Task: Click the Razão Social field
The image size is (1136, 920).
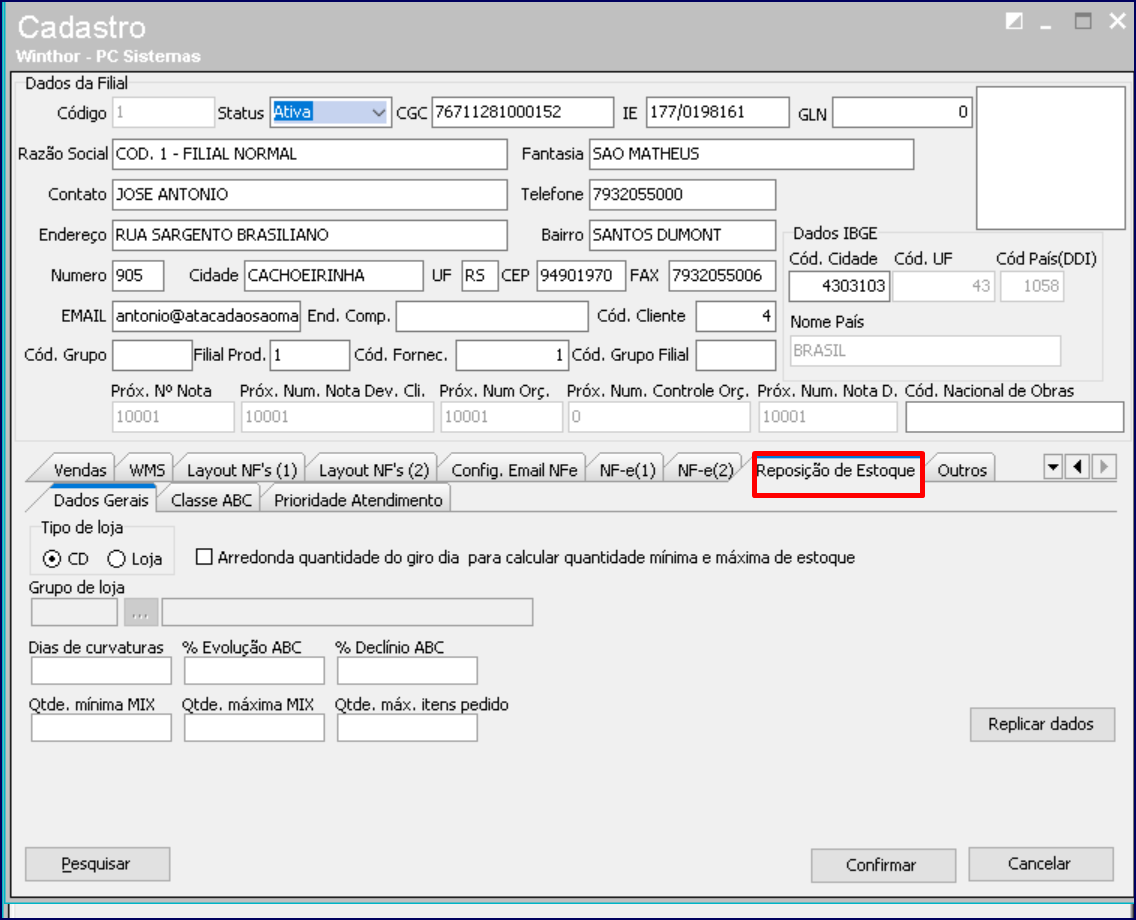Action: click(309, 154)
